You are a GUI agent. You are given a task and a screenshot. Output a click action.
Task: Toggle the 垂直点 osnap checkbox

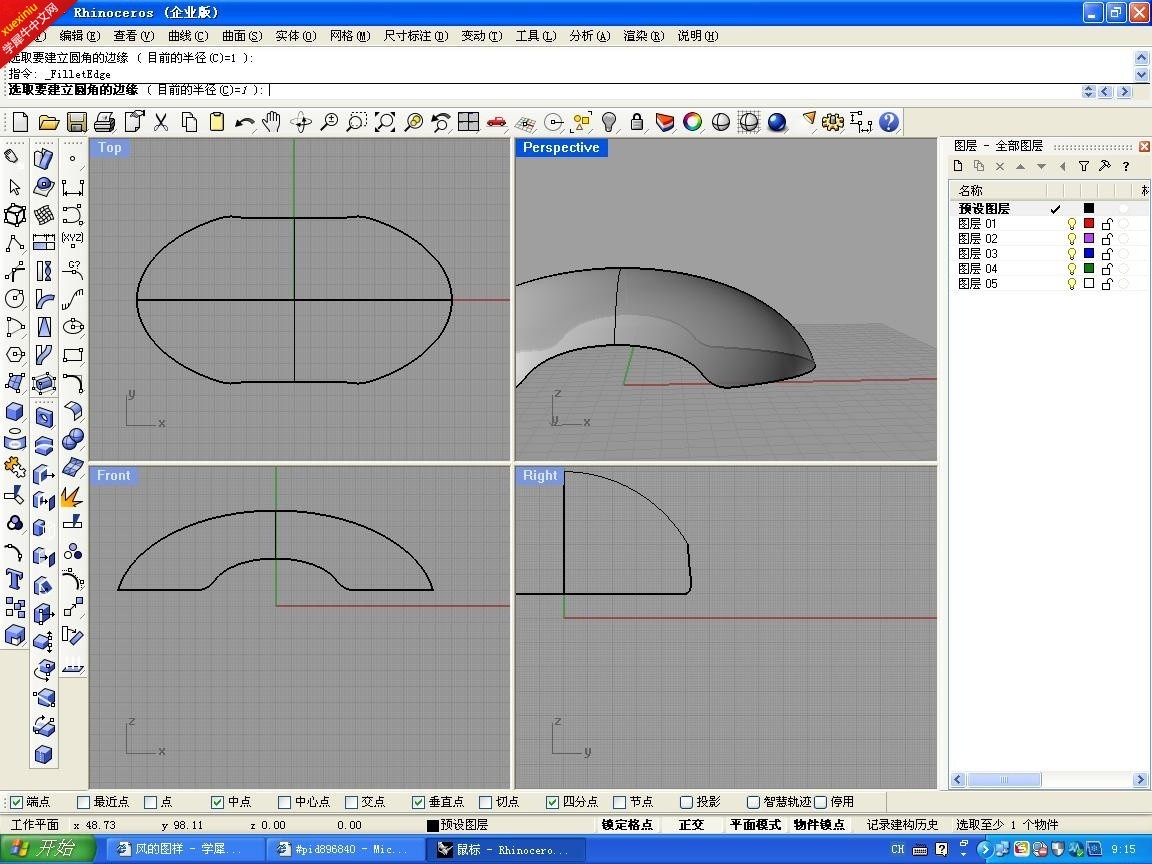tap(418, 802)
